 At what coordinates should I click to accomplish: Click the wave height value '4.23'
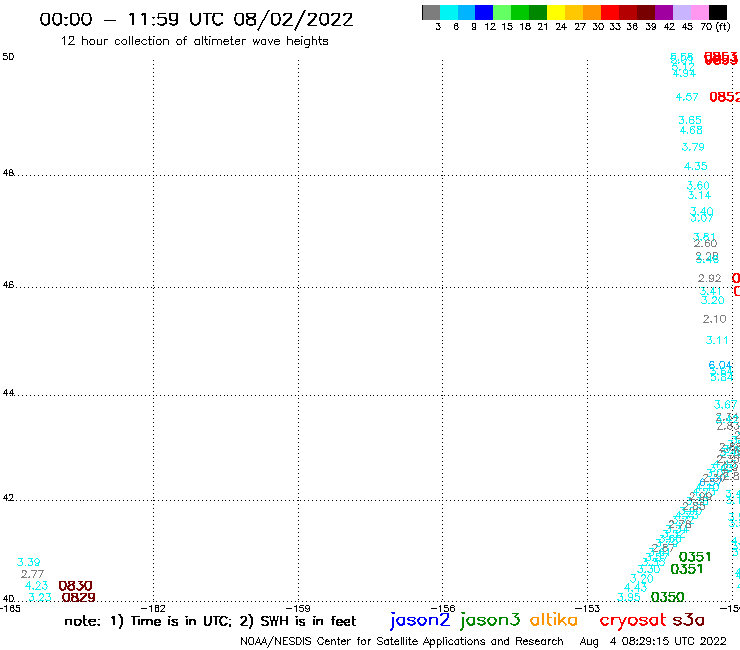tap(36, 585)
